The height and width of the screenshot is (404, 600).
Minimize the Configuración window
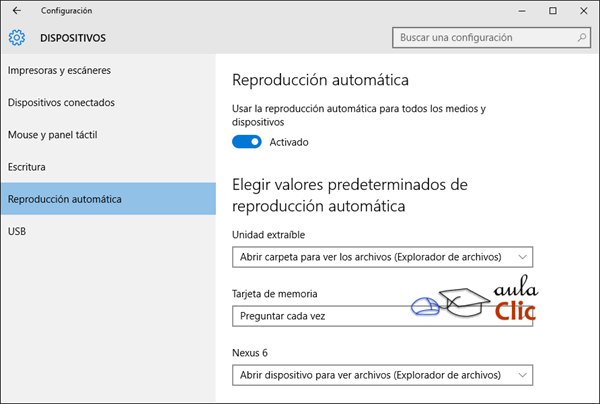click(522, 11)
